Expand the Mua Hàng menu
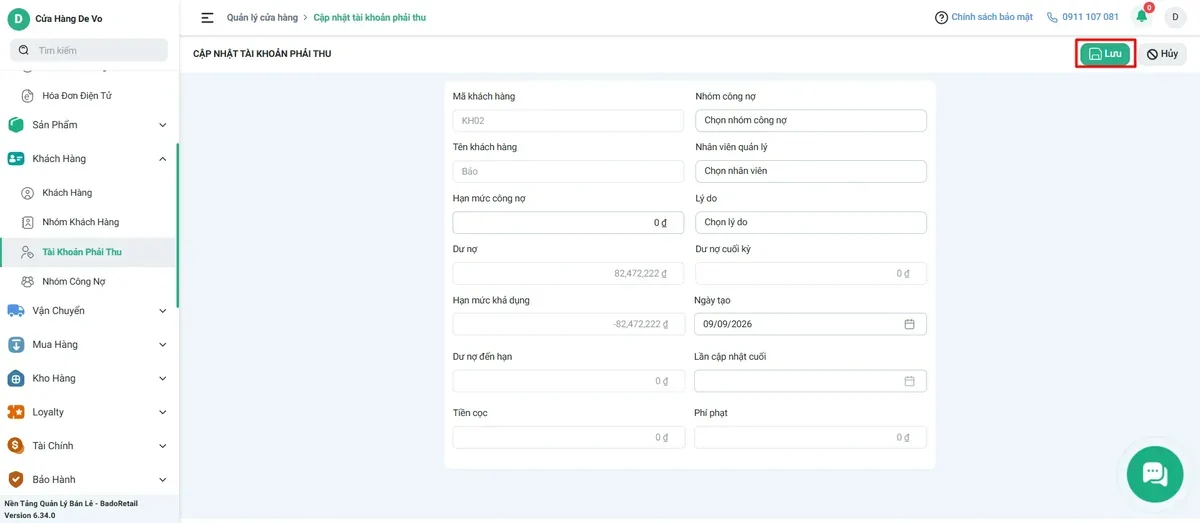1200x523 pixels. tap(88, 345)
